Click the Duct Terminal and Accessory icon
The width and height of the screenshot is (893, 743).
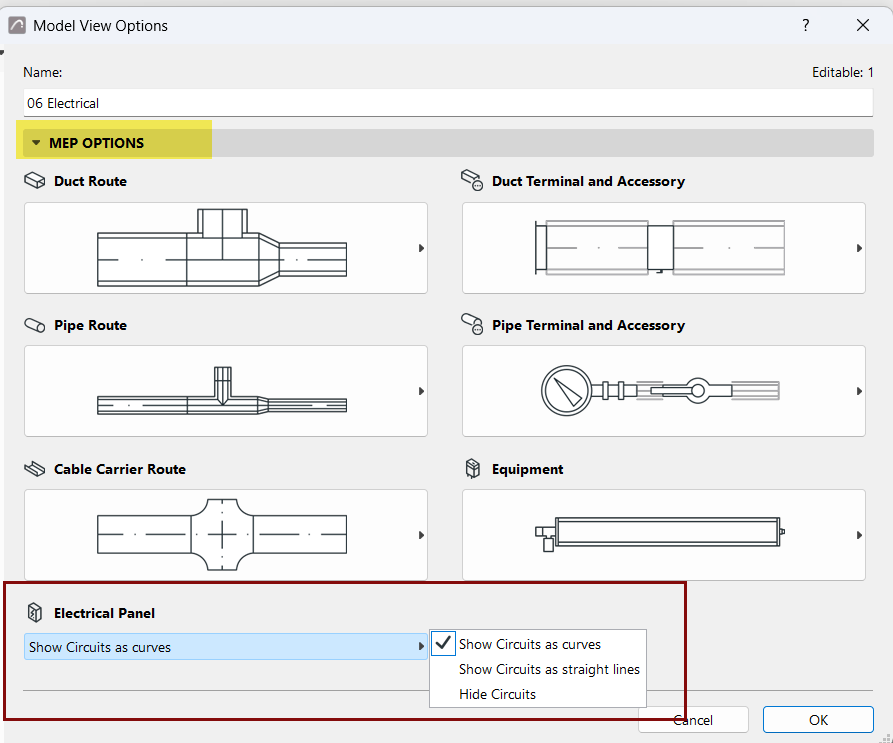coord(472,180)
